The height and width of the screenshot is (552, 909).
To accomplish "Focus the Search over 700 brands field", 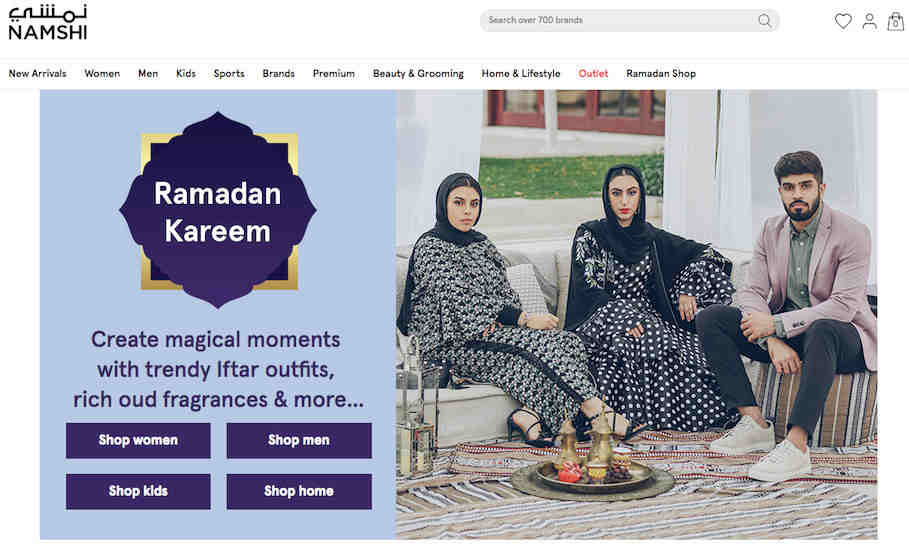I will click(629, 20).
